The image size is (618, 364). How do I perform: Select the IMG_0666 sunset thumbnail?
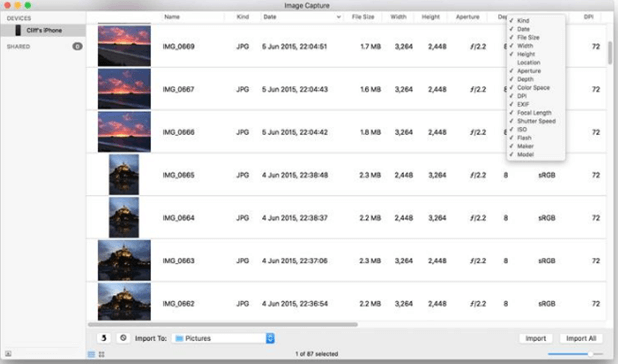point(124,132)
